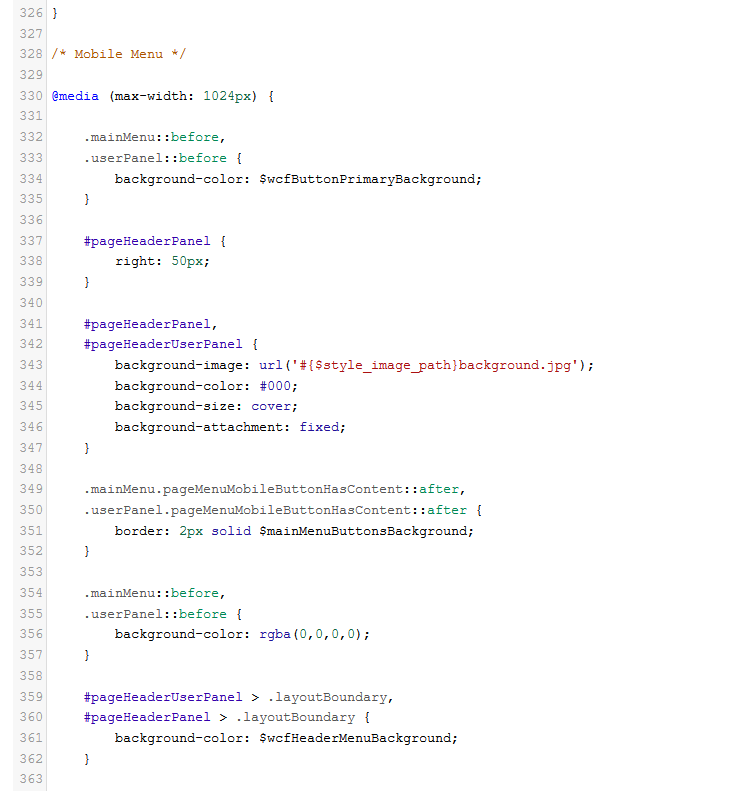752x791 pixels.
Task: Place cursor on the @media keyword
Action: click(x=75, y=96)
